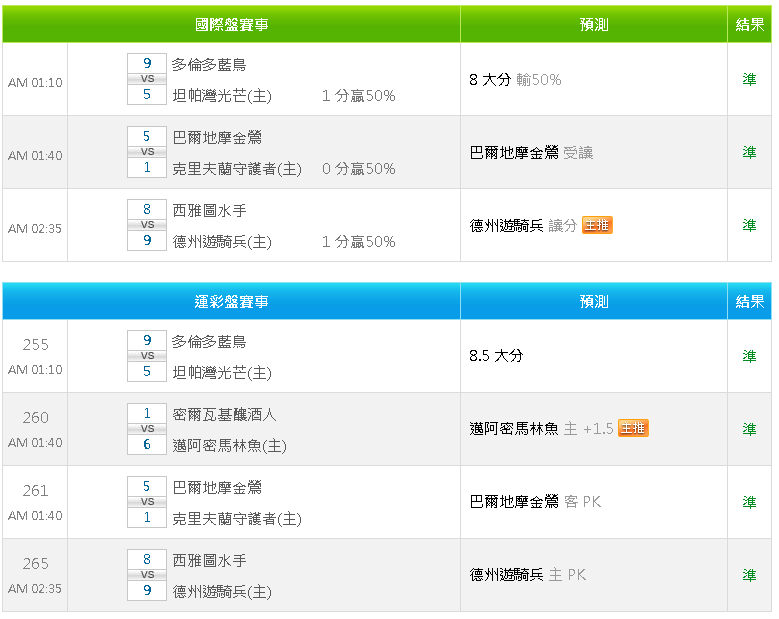This screenshot has width=779, height=619.
Task: Click the 預測 header in the green table
Action: click(x=594, y=24)
